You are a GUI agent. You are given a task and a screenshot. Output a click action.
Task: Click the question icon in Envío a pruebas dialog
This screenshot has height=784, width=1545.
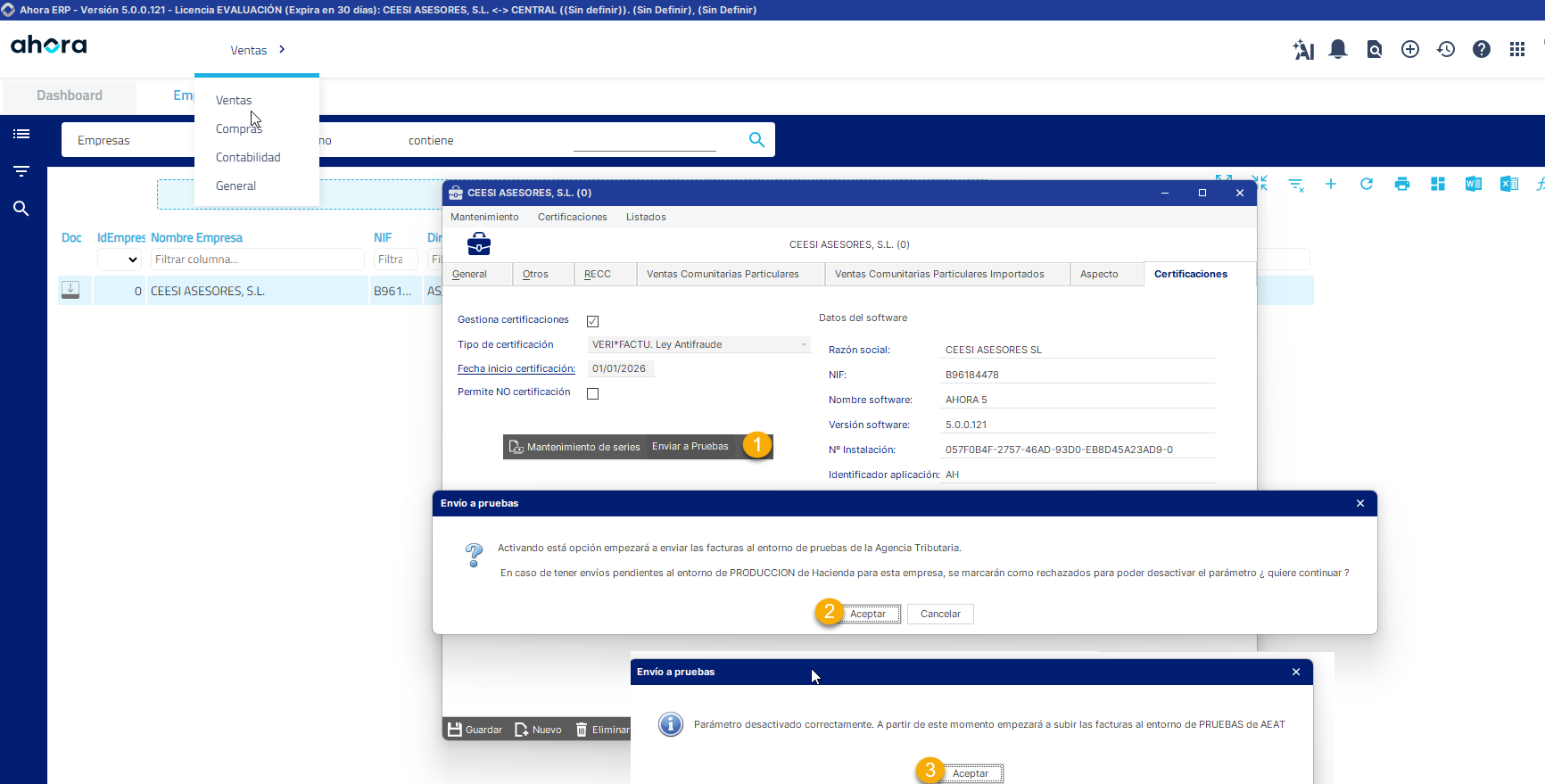(475, 555)
